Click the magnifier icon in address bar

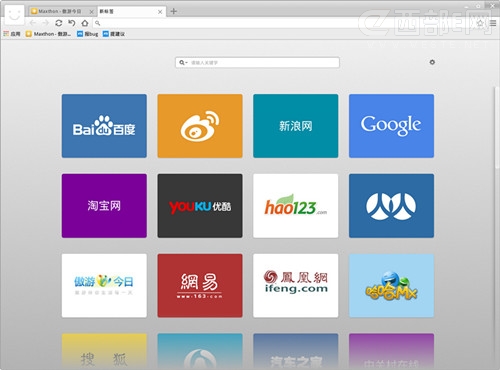tap(97, 23)
